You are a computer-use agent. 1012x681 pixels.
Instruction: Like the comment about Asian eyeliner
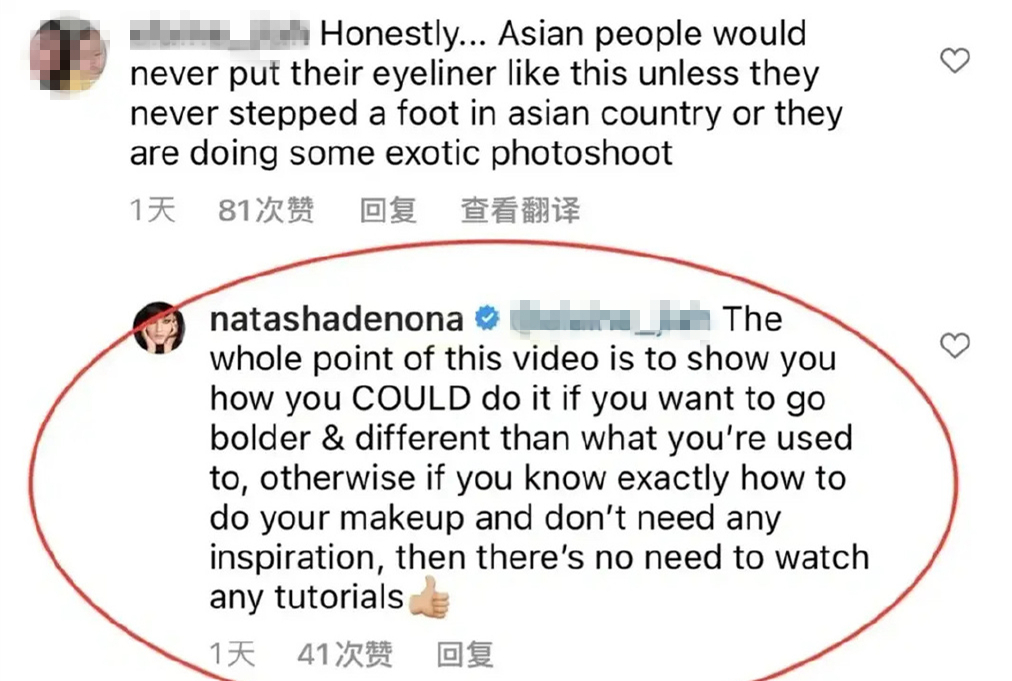(955, 60)
